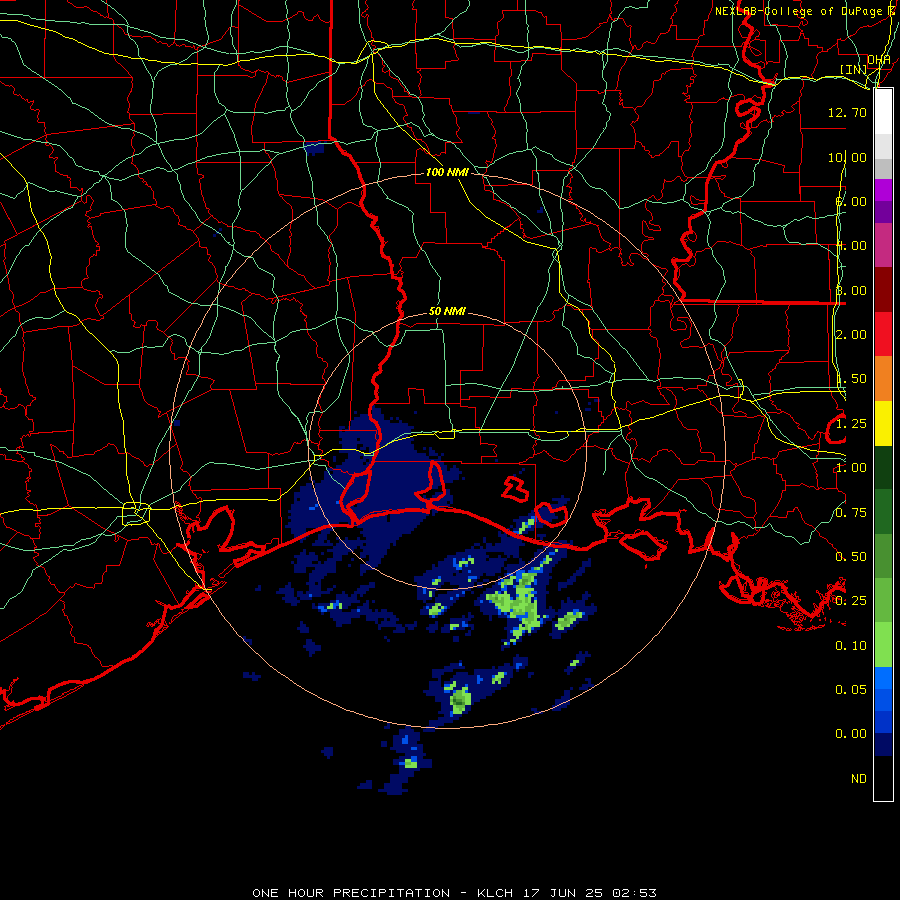Click the yellow swatch in the color legend
Viewport: 900px width, 900px height.
(x=883, y=423)
